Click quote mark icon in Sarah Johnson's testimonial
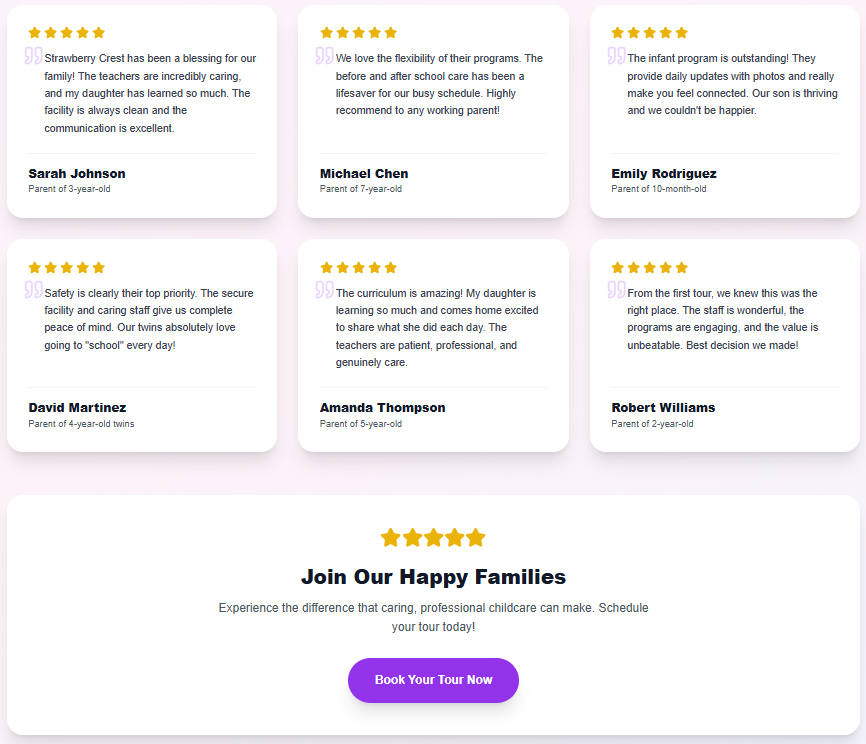This screenshot has width=866, height=744. [x=34, y=56]
